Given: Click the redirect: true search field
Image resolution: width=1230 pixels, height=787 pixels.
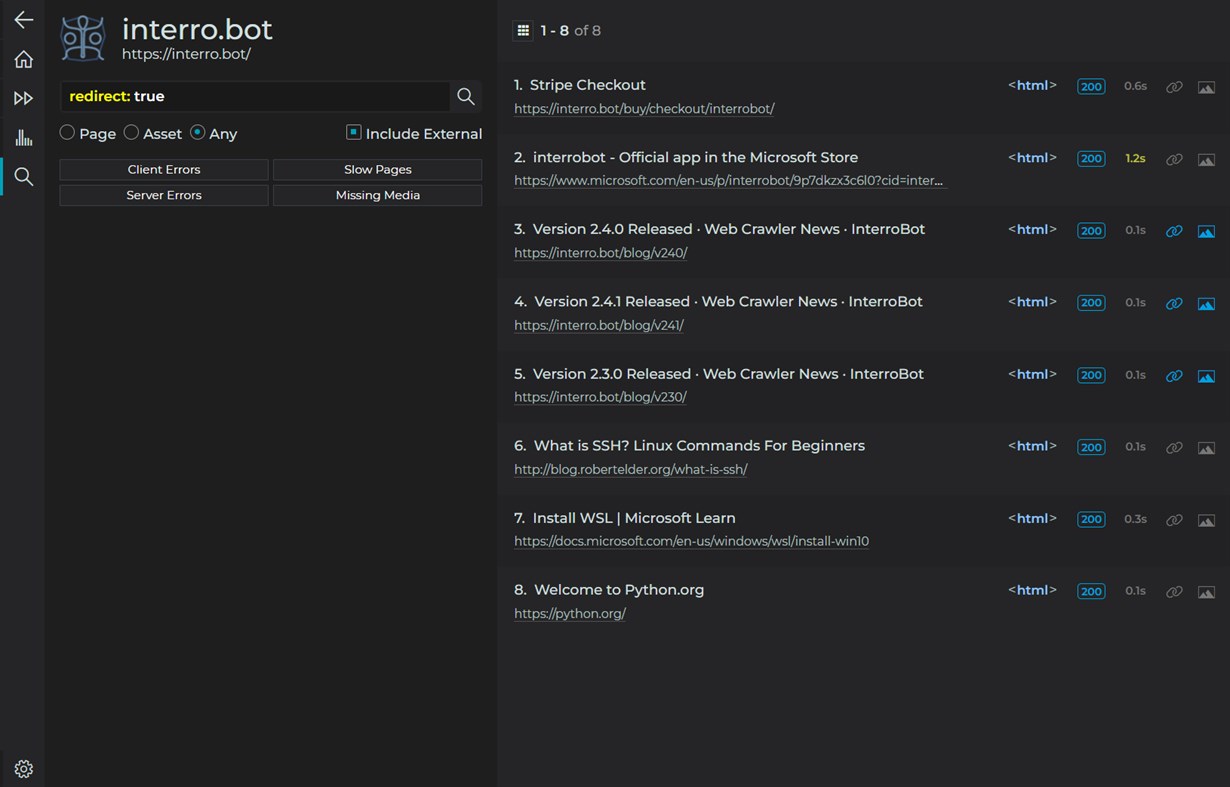Looking at the screenshot, I should click(x=255, y=96).
